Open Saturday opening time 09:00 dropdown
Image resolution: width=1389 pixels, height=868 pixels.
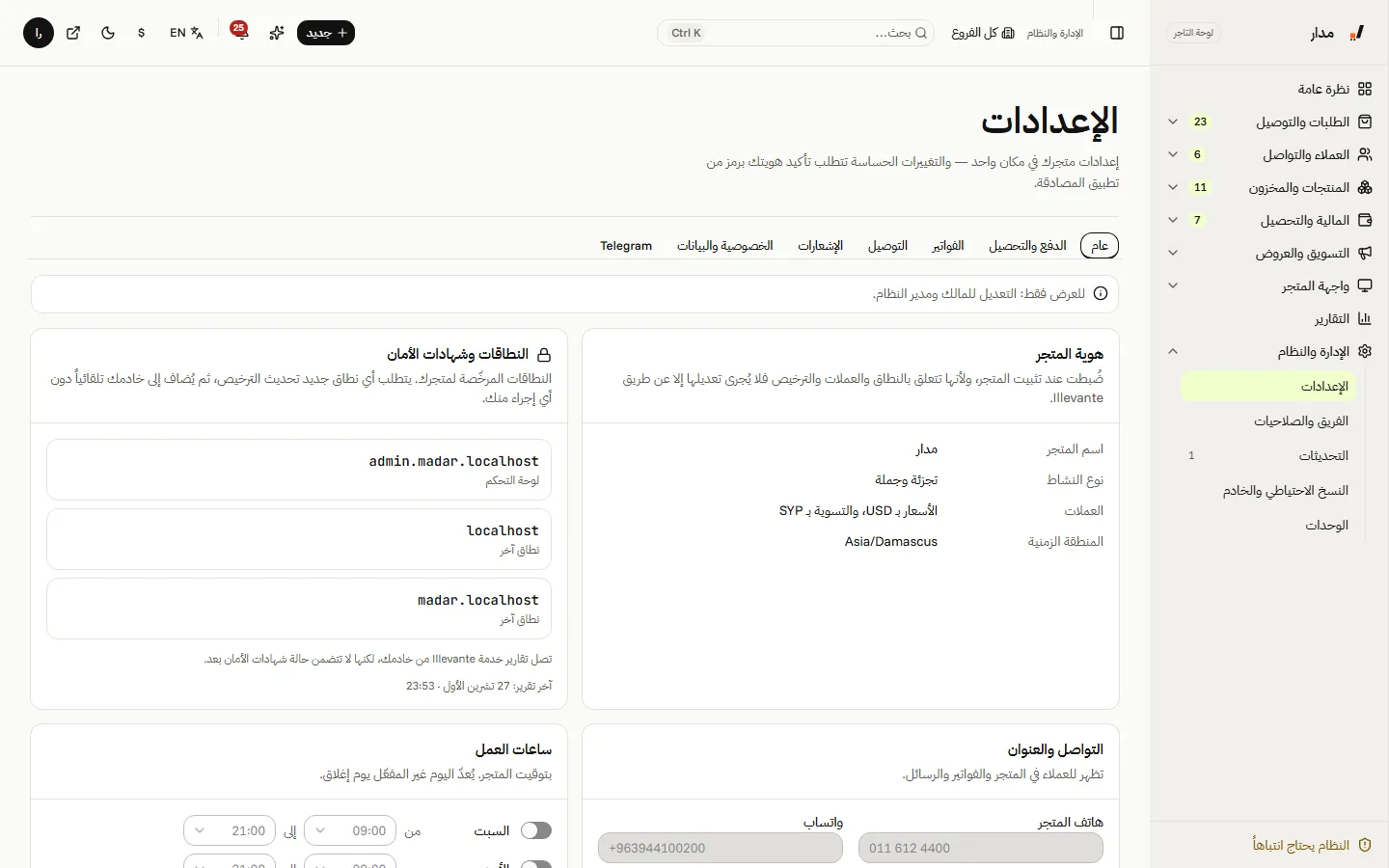[x=350, y=830]
